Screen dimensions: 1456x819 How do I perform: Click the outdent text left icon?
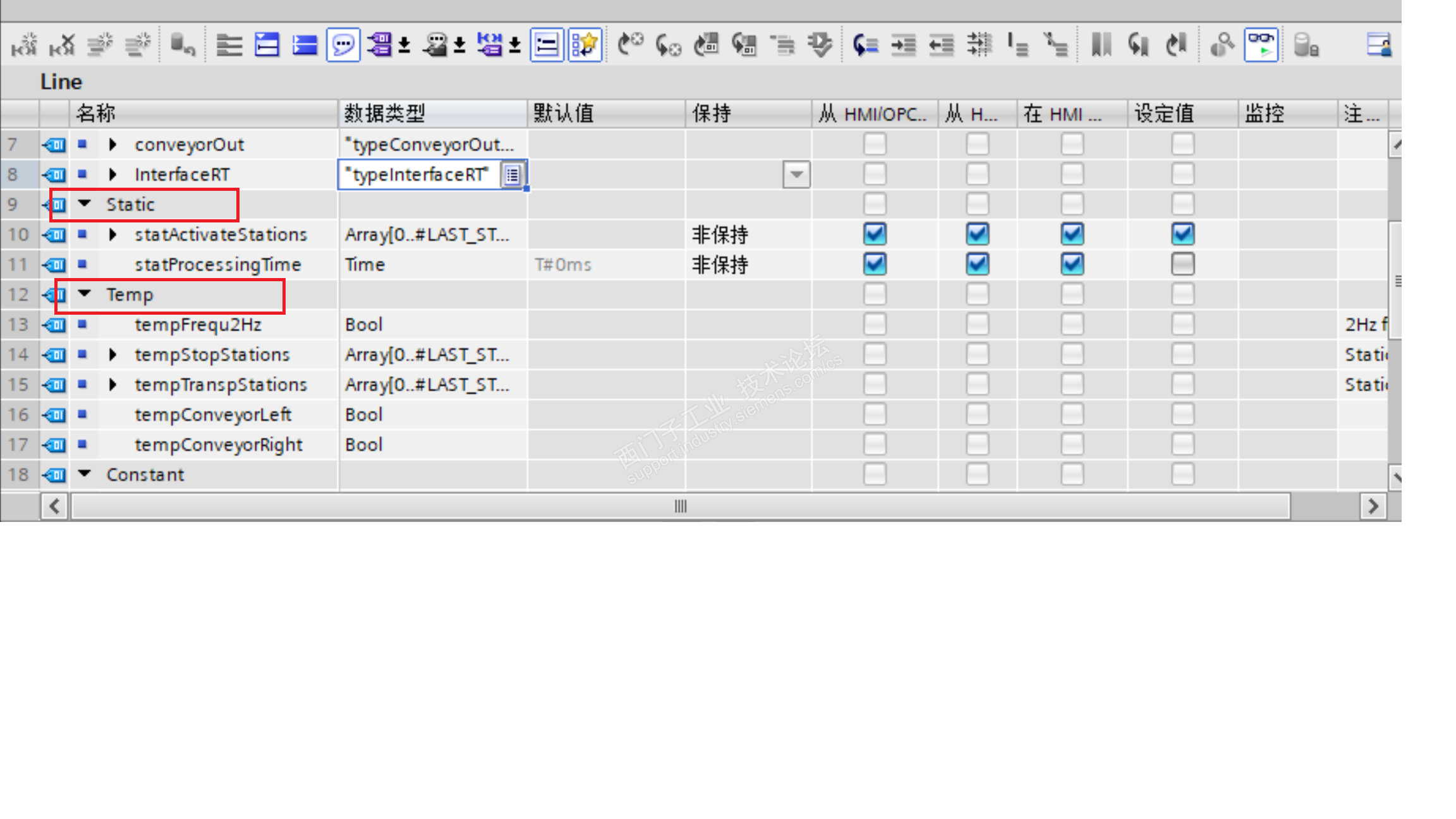point(941,45)
